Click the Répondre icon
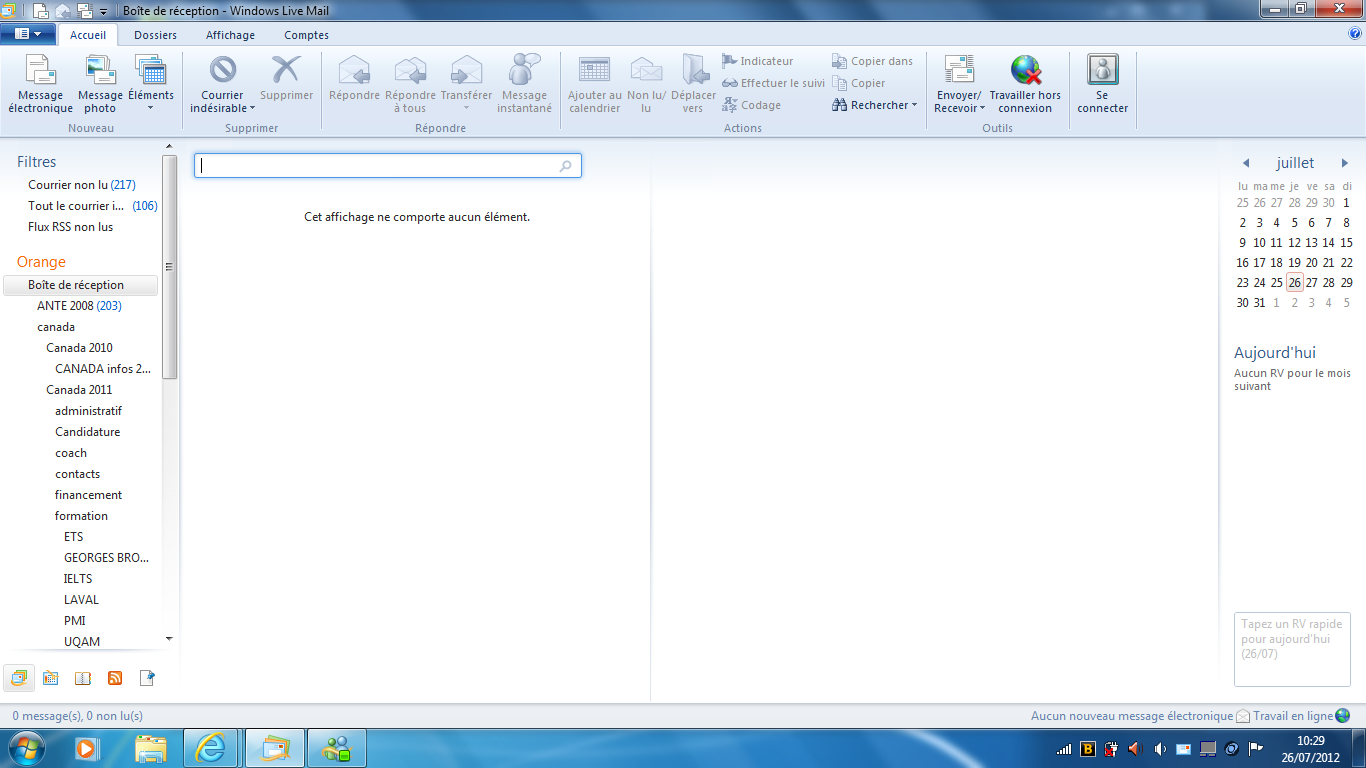This screenshot has width=1366, height=768. [x=354, y=70]
